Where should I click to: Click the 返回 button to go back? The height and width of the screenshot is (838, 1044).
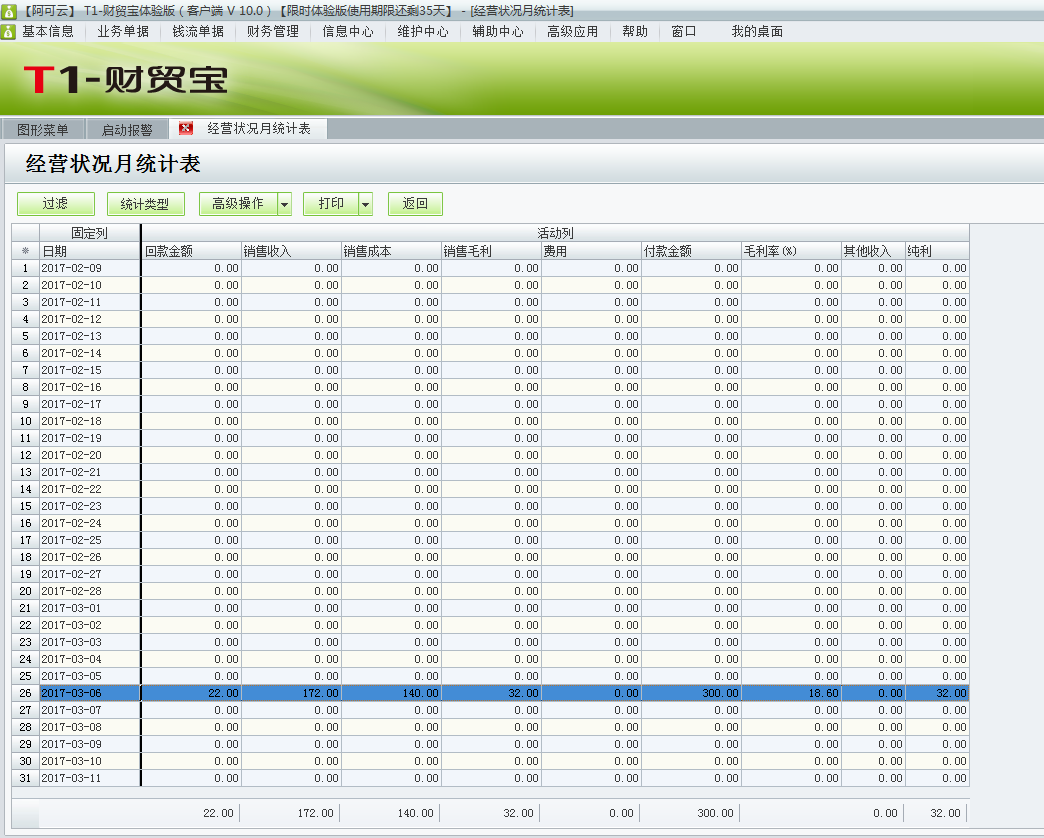(x=415, y=203)
